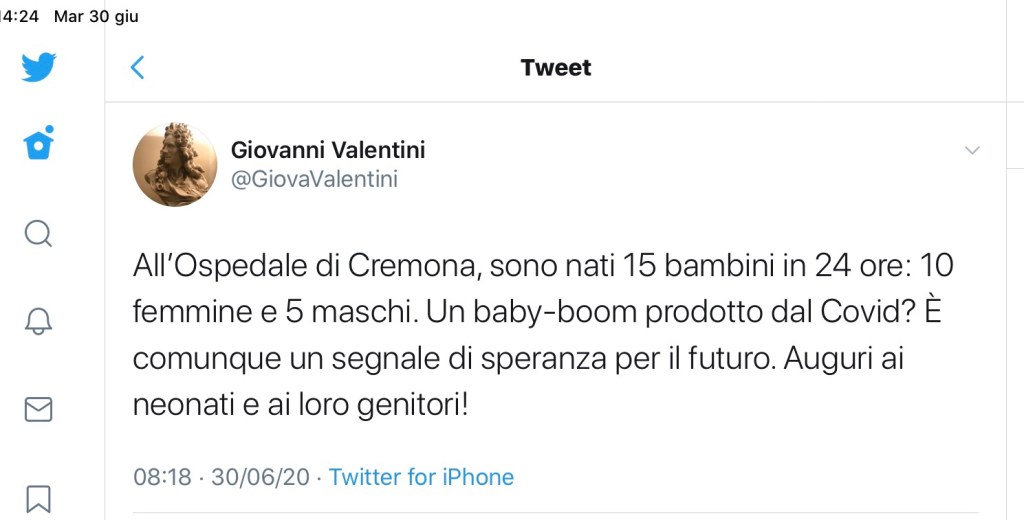Expand the tweet options chevron

(971, 151)
